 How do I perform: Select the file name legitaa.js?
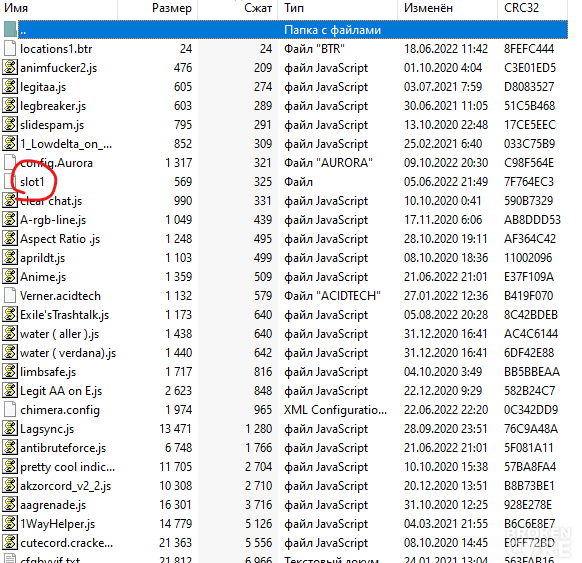(43, 87)
